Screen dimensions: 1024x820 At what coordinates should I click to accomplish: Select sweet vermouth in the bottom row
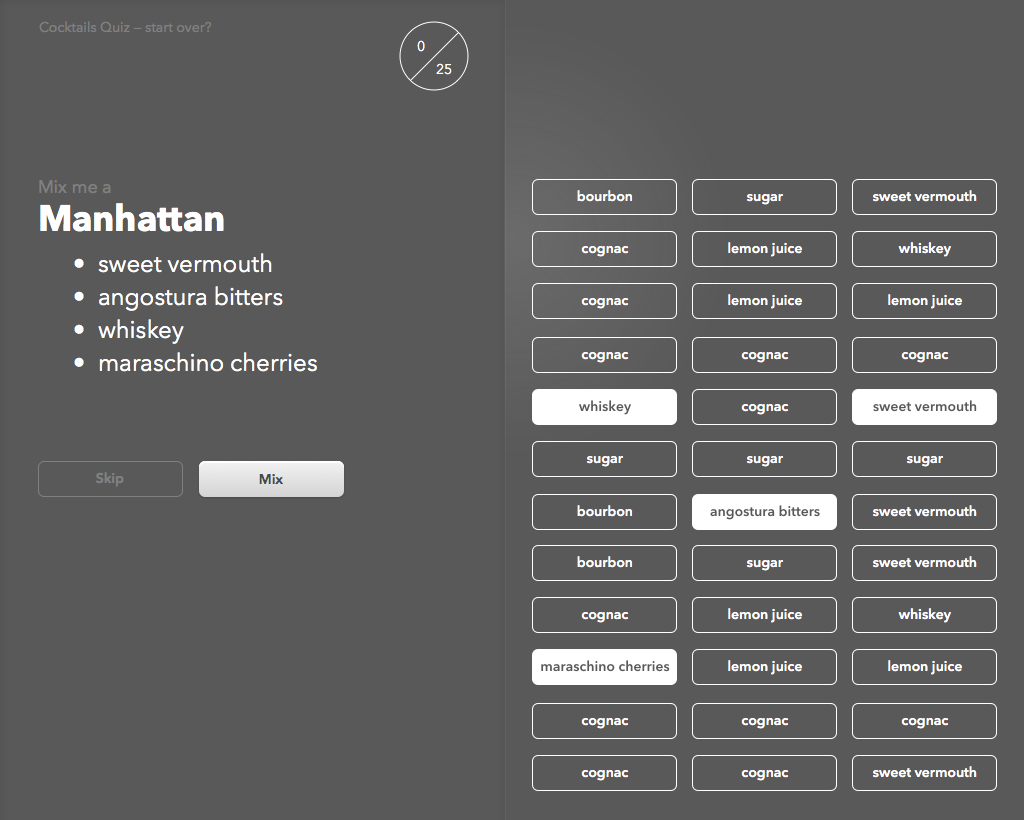[924, 773]
